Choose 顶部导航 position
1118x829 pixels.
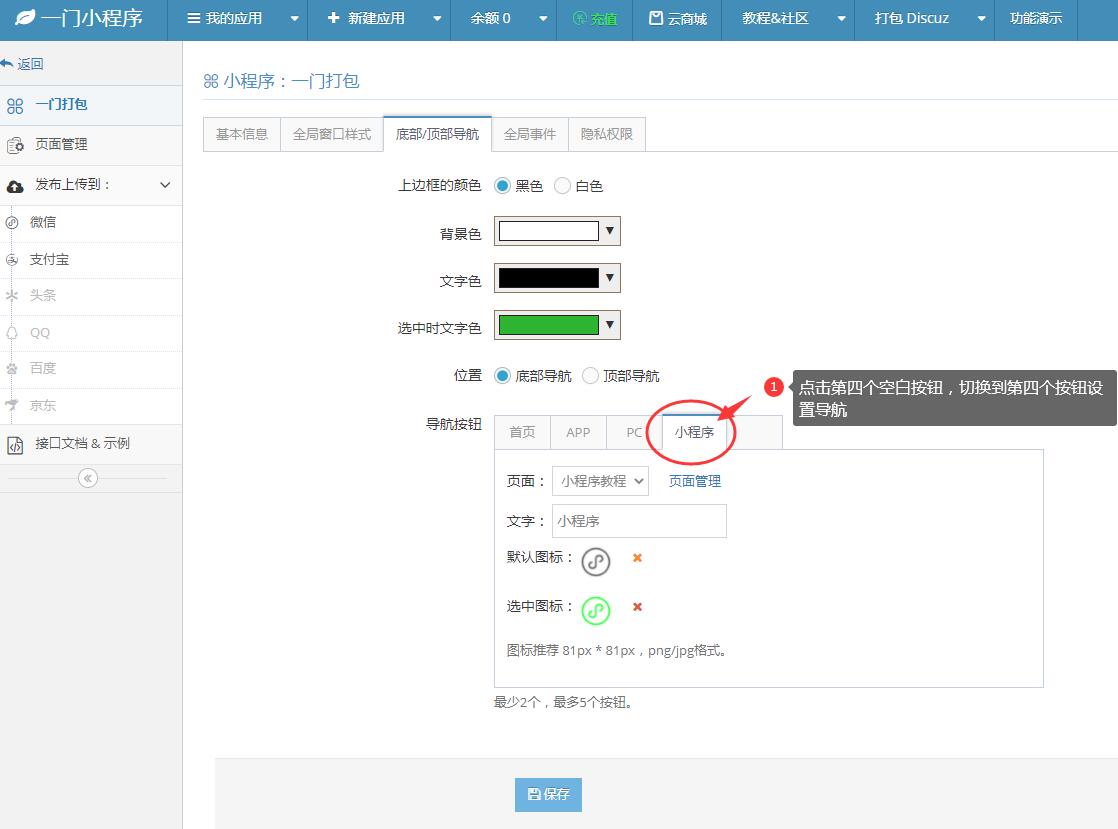pos(590,376)
